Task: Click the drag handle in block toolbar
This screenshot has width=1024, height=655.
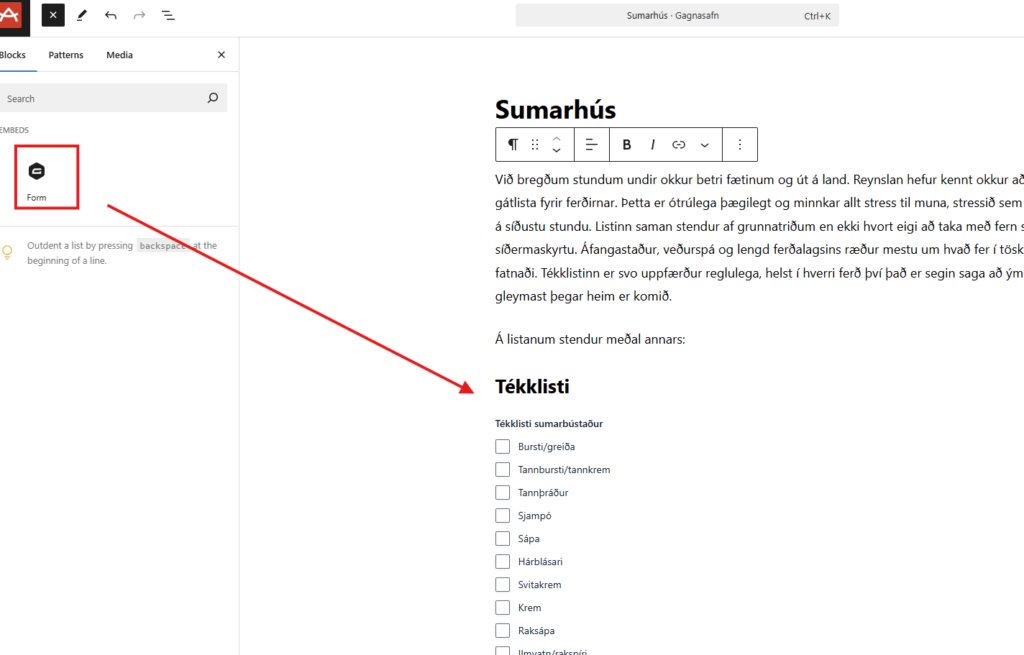Action: click(x=535, y=145)
